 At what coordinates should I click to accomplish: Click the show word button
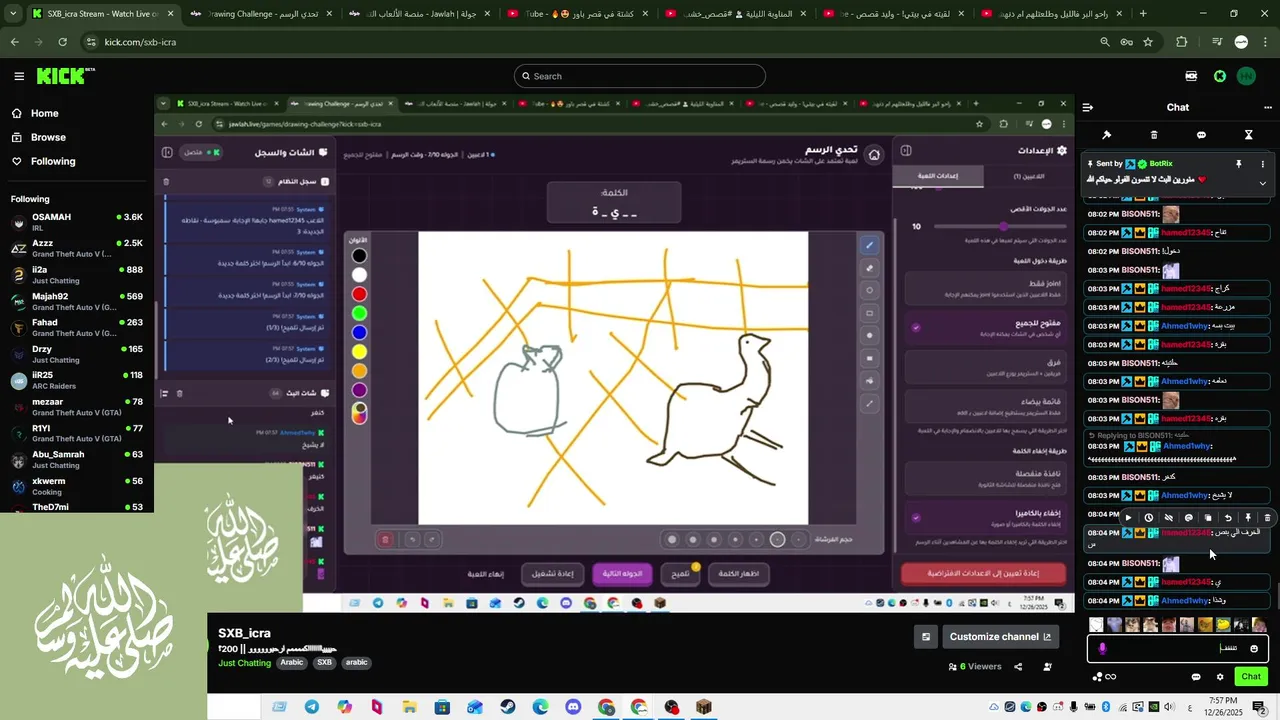pyautogui.click(x=738, y=574)
